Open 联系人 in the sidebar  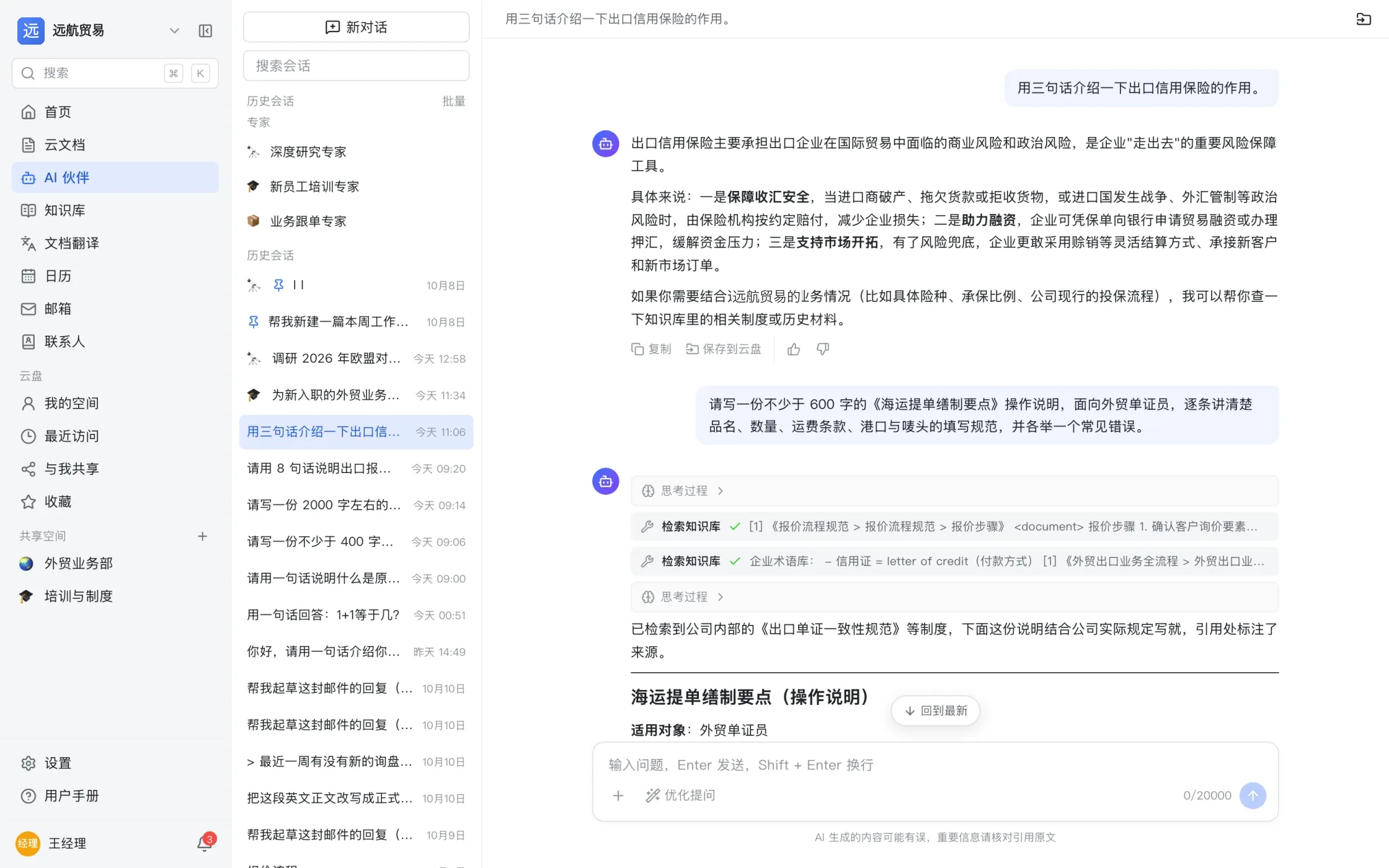click(x=115, y=342)
